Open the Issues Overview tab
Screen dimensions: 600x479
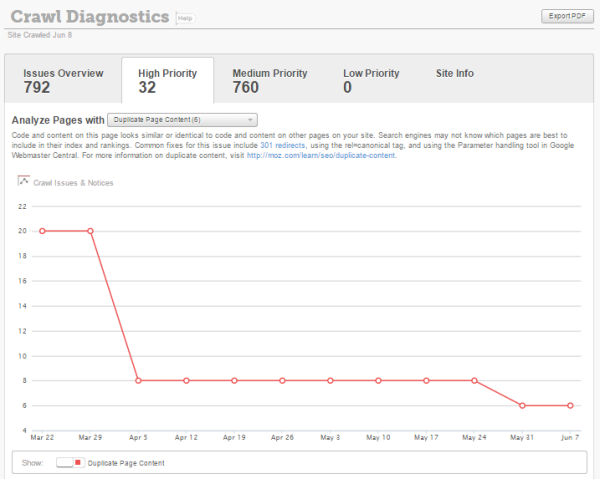tap(63, 80)
